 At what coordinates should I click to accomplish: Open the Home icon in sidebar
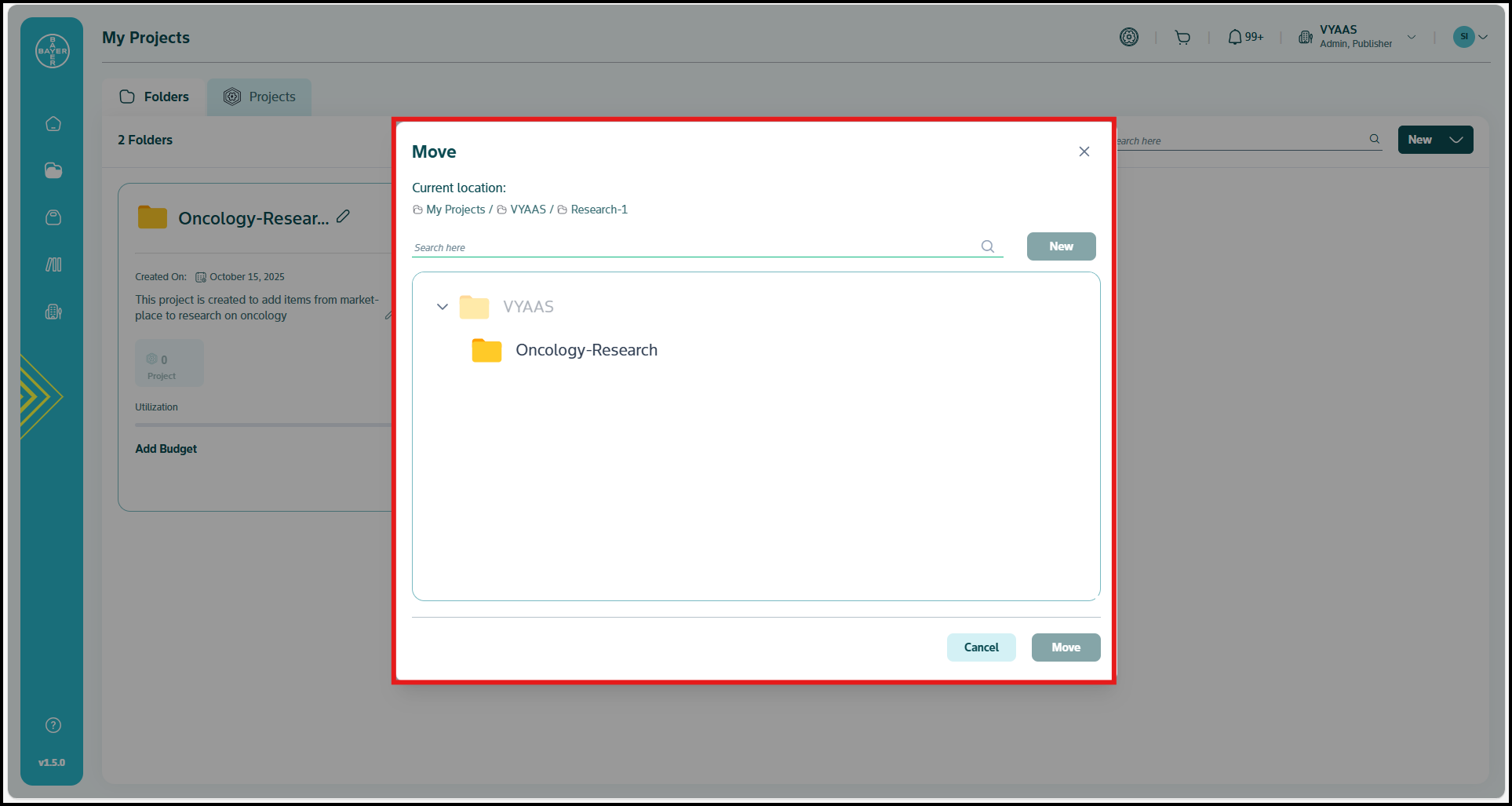coord(53,124)
